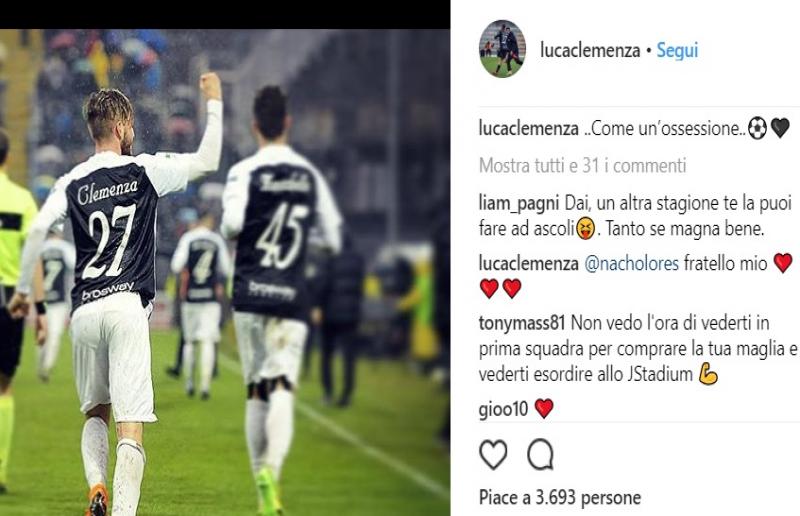Follow lucaclemenza with the Segui link
Image resolution: width=800 pixels, height=516 pixels.
(x=677, y=50)
